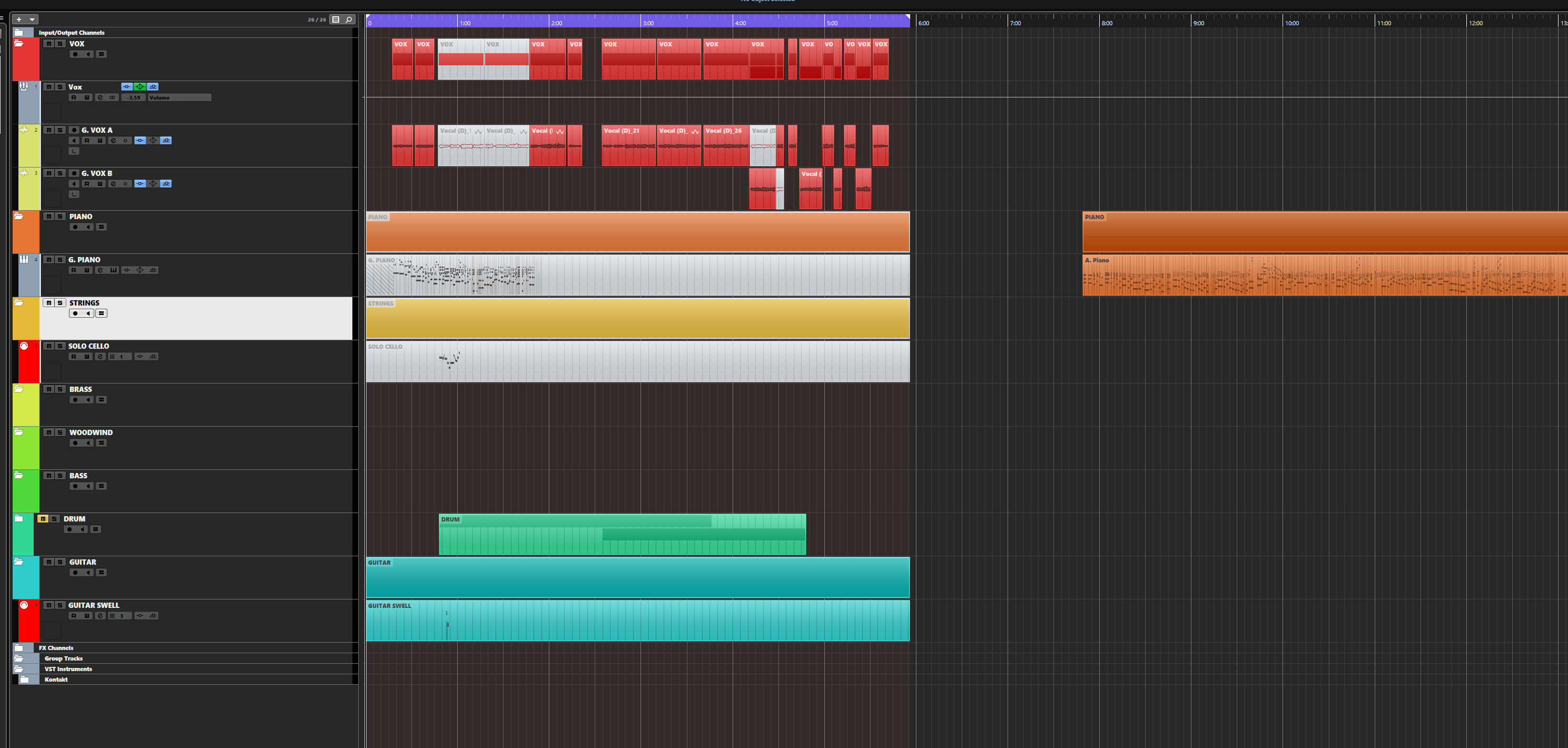Enable record on the BRASS folder
1568x748 pixels.
75,400
